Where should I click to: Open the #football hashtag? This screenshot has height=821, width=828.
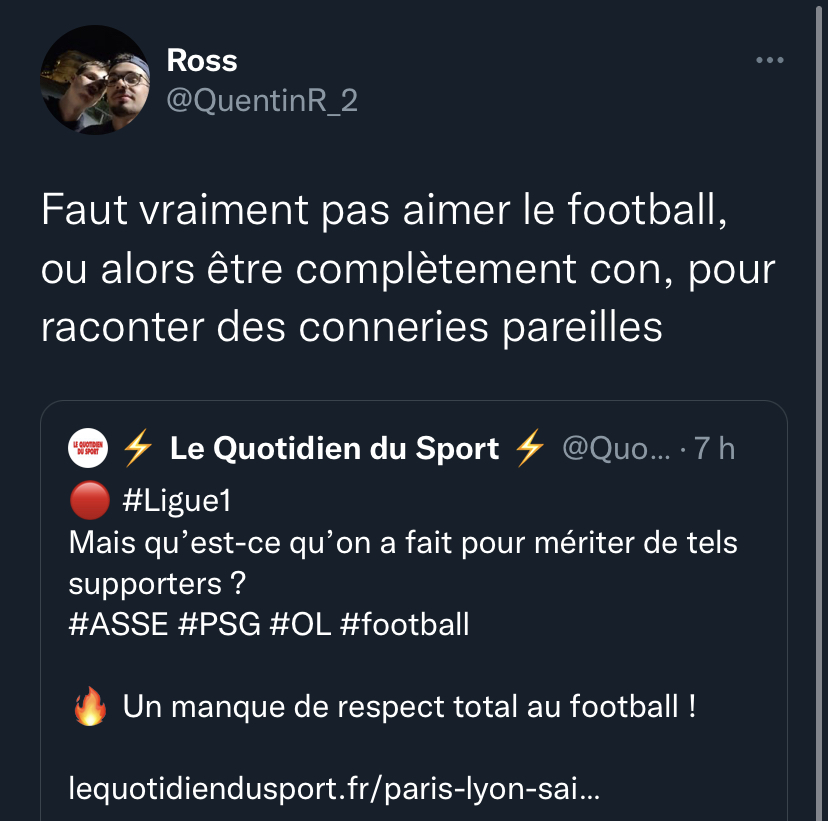pyautogui.click(x=404, y=625)
